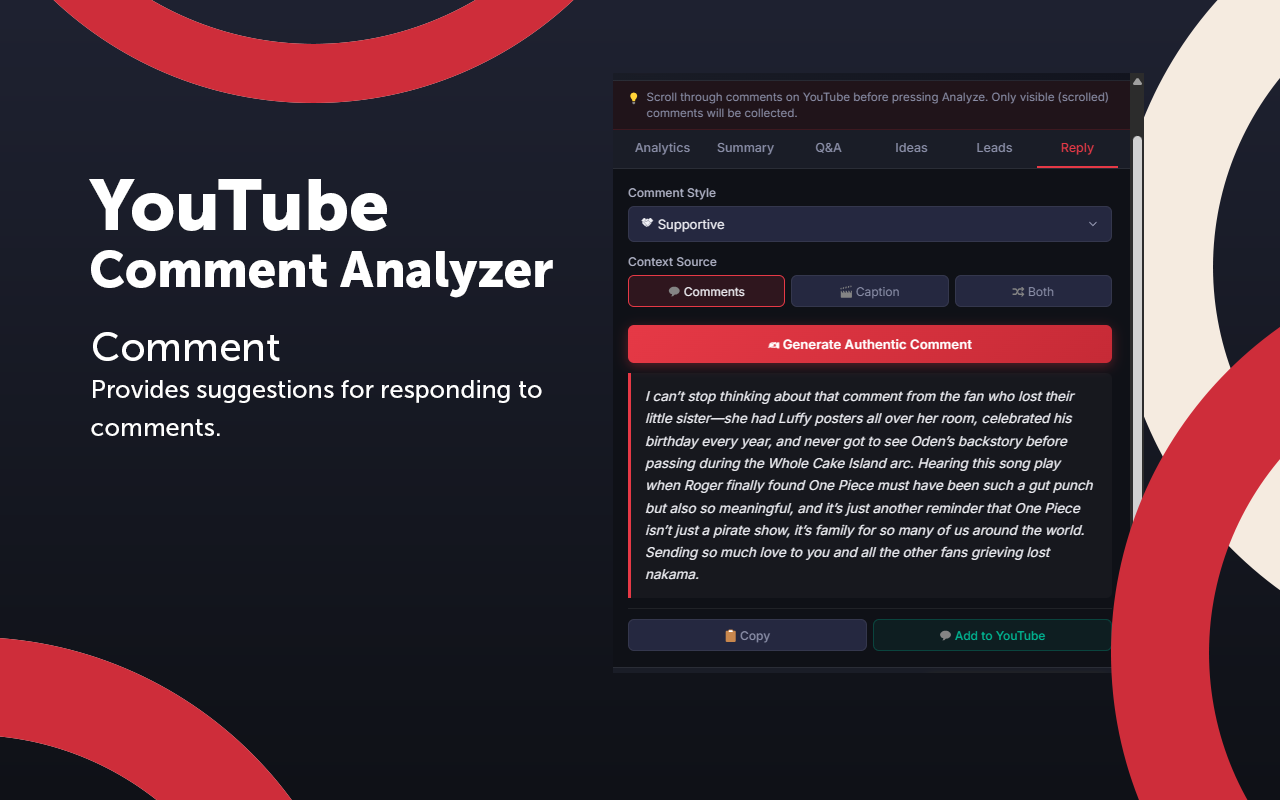Click 'Provides suggestions for responding to comments' text
This screenshot has height=800, width=1280.
click(316, 408)
